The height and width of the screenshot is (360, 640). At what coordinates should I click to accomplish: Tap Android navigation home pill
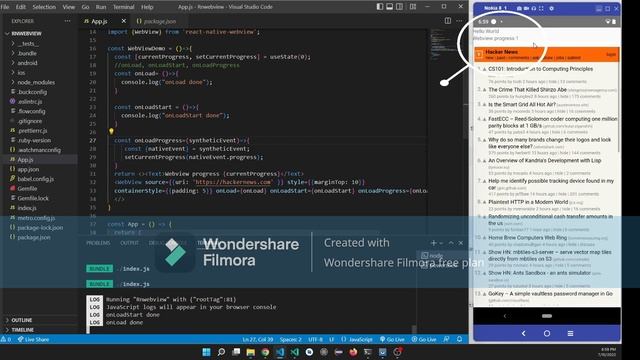coord(547,316)
